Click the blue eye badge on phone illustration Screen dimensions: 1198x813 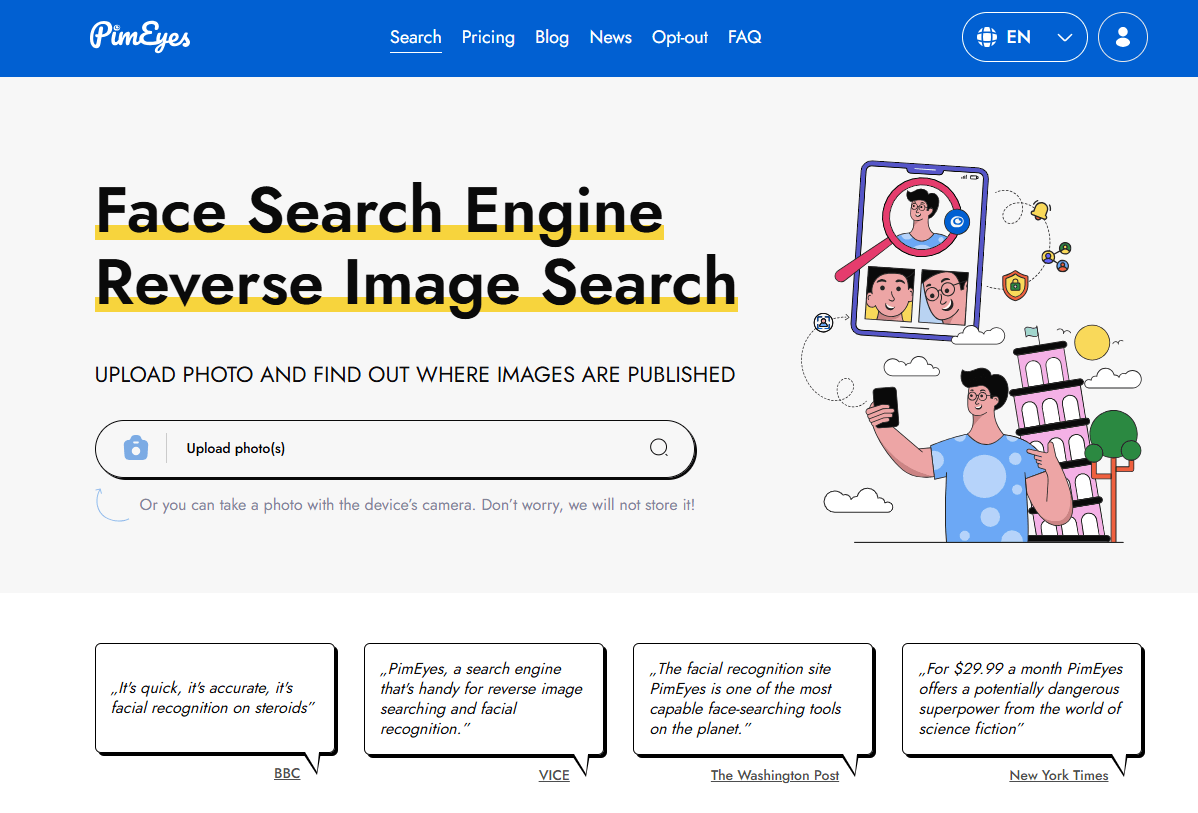pyautogui.click(x=958, y=222)
